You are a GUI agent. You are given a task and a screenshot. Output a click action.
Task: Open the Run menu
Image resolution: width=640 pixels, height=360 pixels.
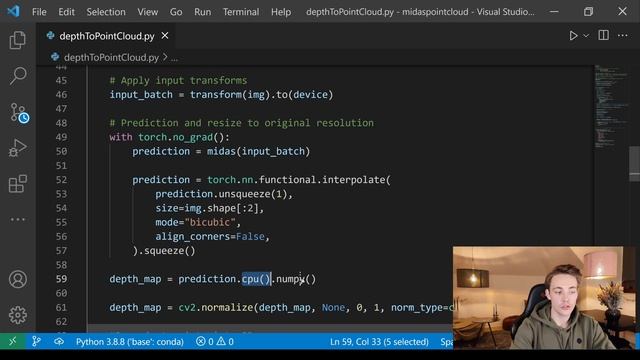pyautogui.click(x=202, y=12)
